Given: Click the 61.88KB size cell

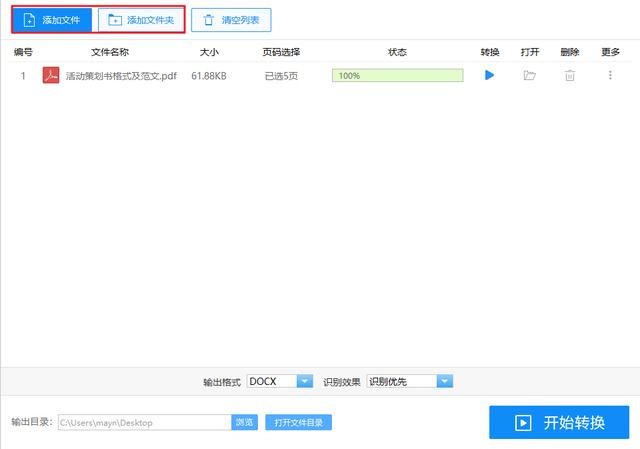Looking at the screenshot, I should (x=209, y=76).
